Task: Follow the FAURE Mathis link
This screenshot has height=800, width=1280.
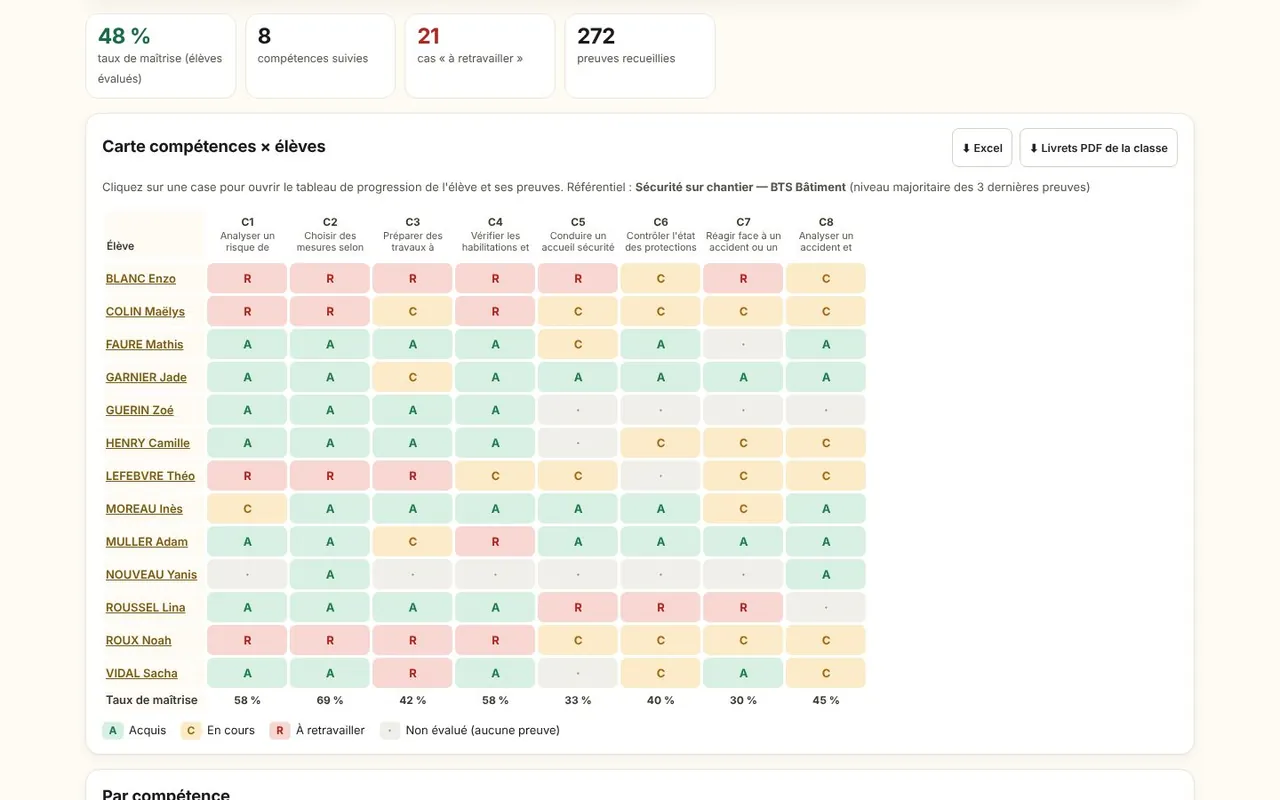Action: pos(145,345)
